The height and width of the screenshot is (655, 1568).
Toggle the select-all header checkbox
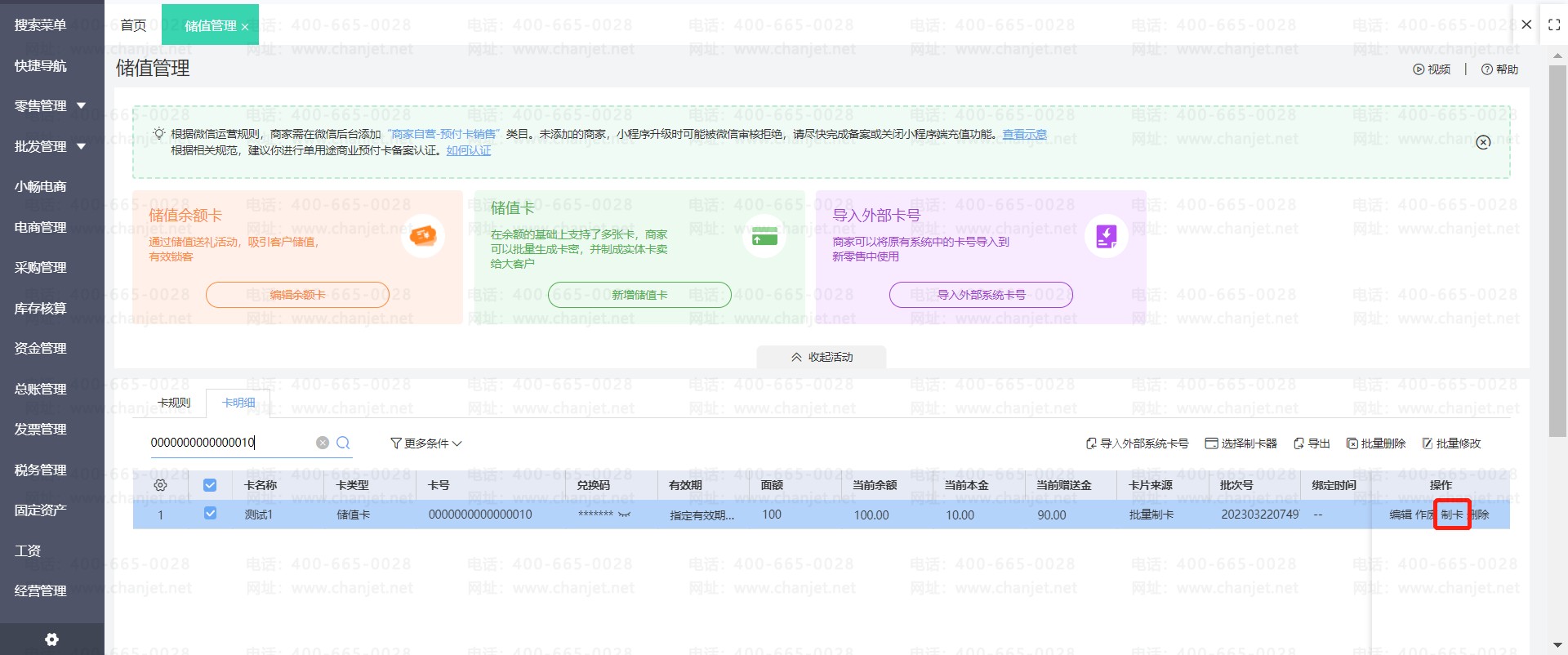(x=210, y=485)
